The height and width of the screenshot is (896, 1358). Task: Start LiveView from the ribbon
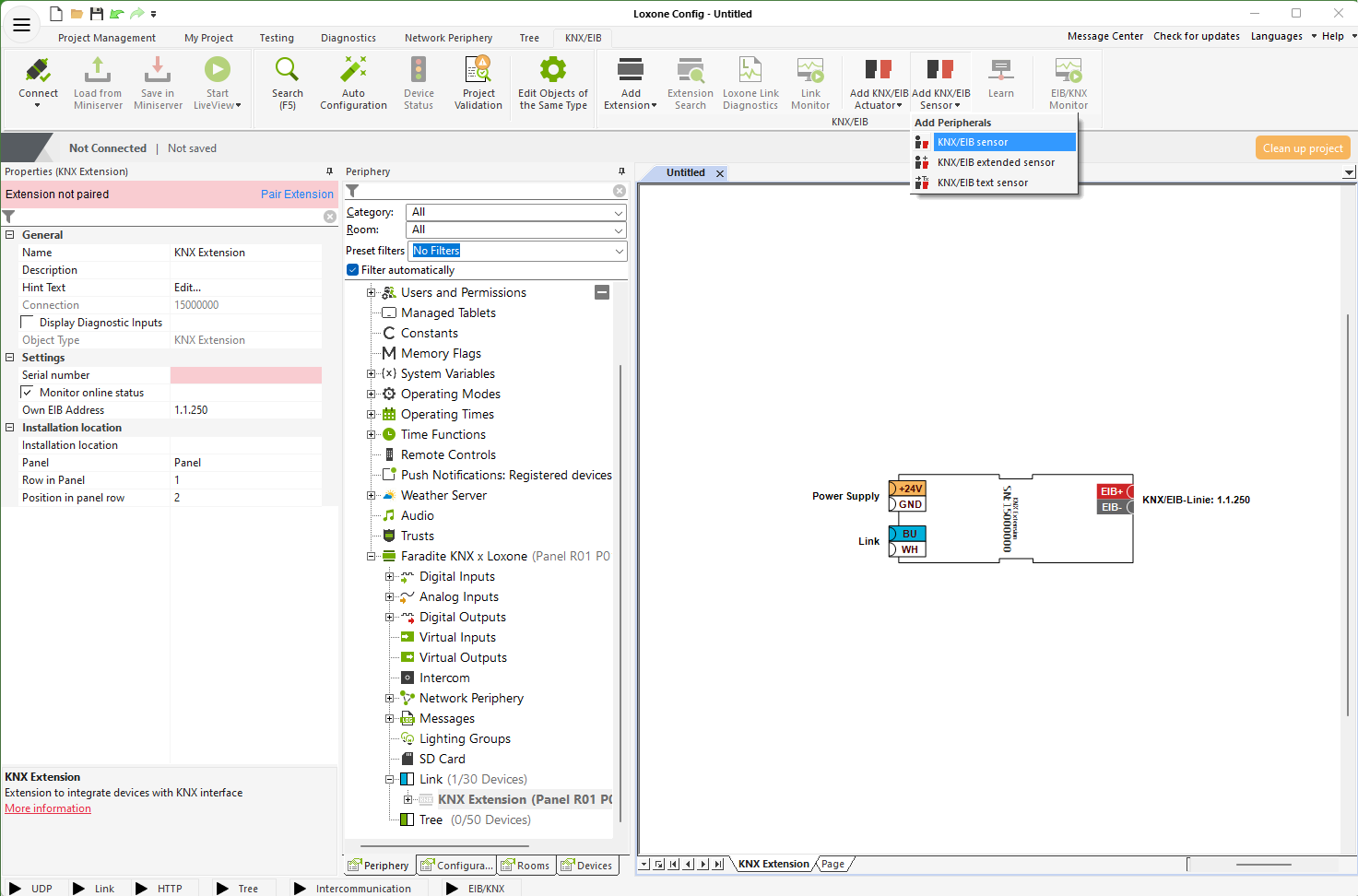[218, 82]
